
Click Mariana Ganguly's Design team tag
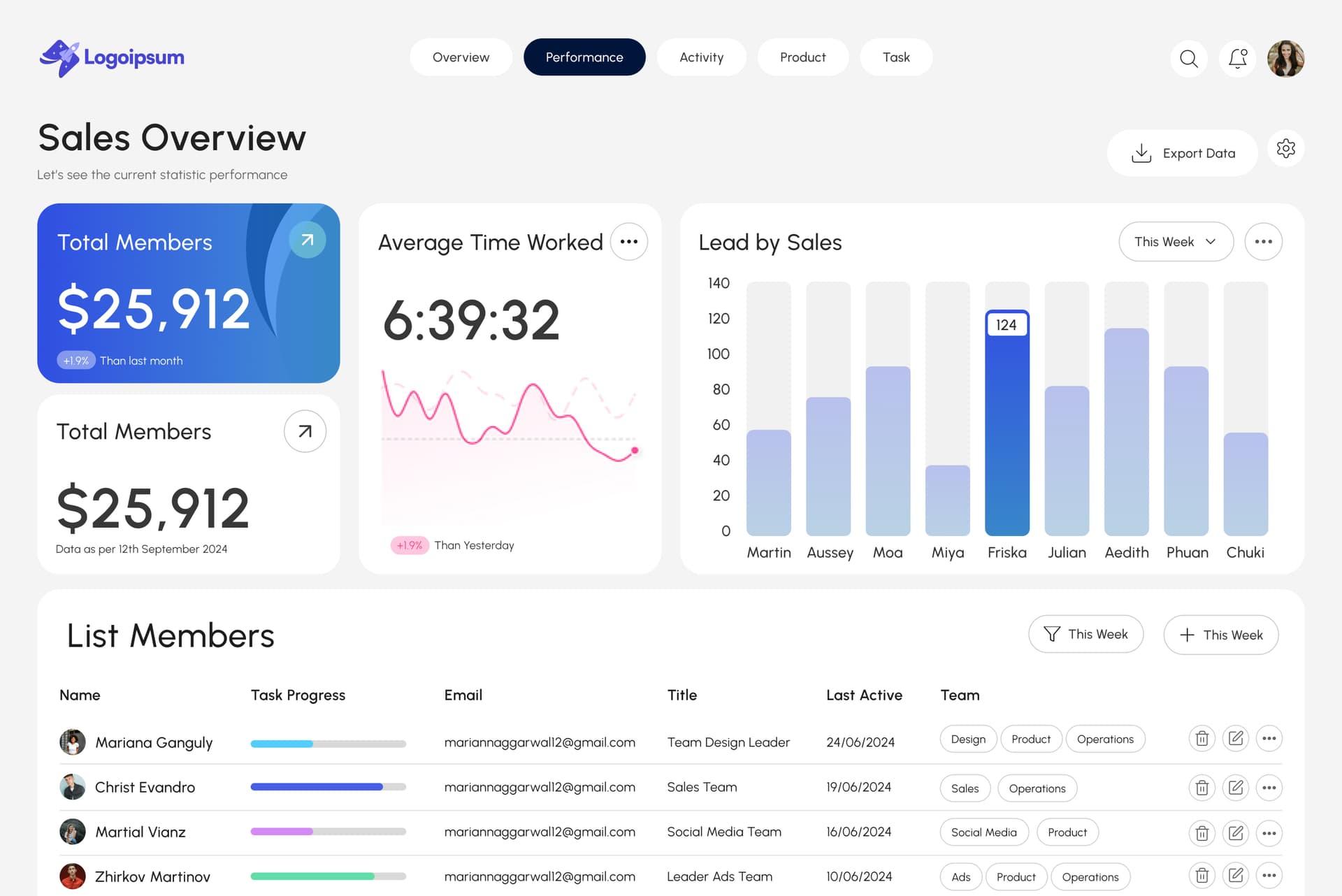click(x=968, y=739)
